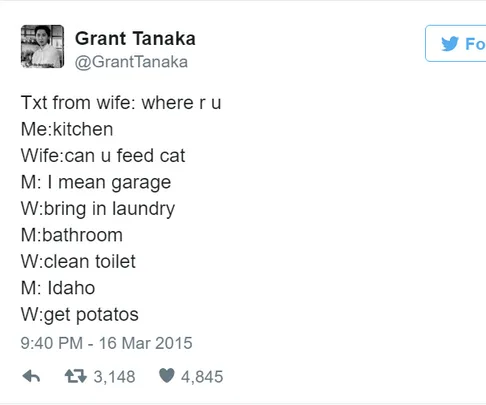Click the line 'Txt from wife: where r u'
The height and width of the screenshot is (405, 486).
(121, 103)
